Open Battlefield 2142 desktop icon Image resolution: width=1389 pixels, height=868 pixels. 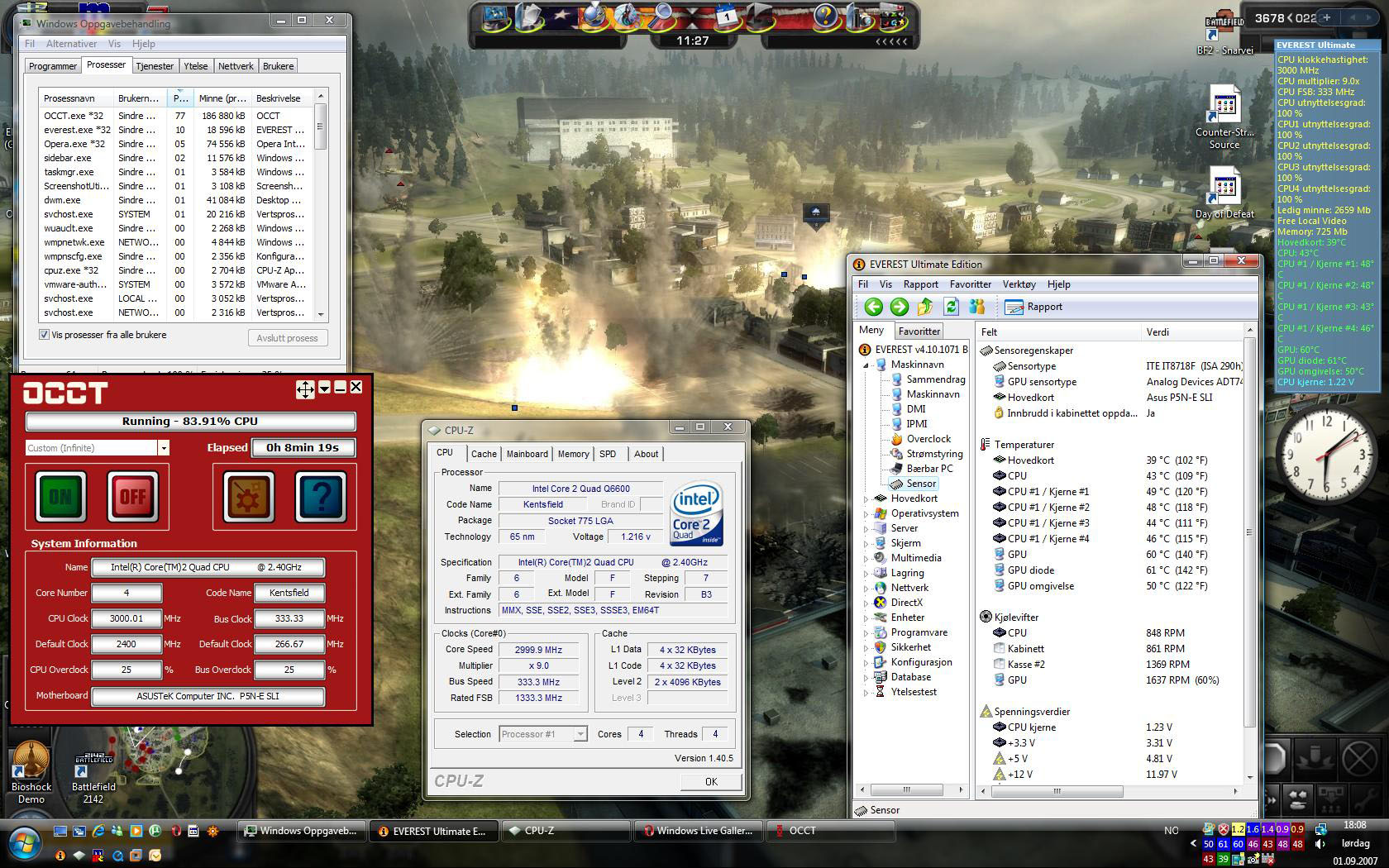tap(93, 777)
